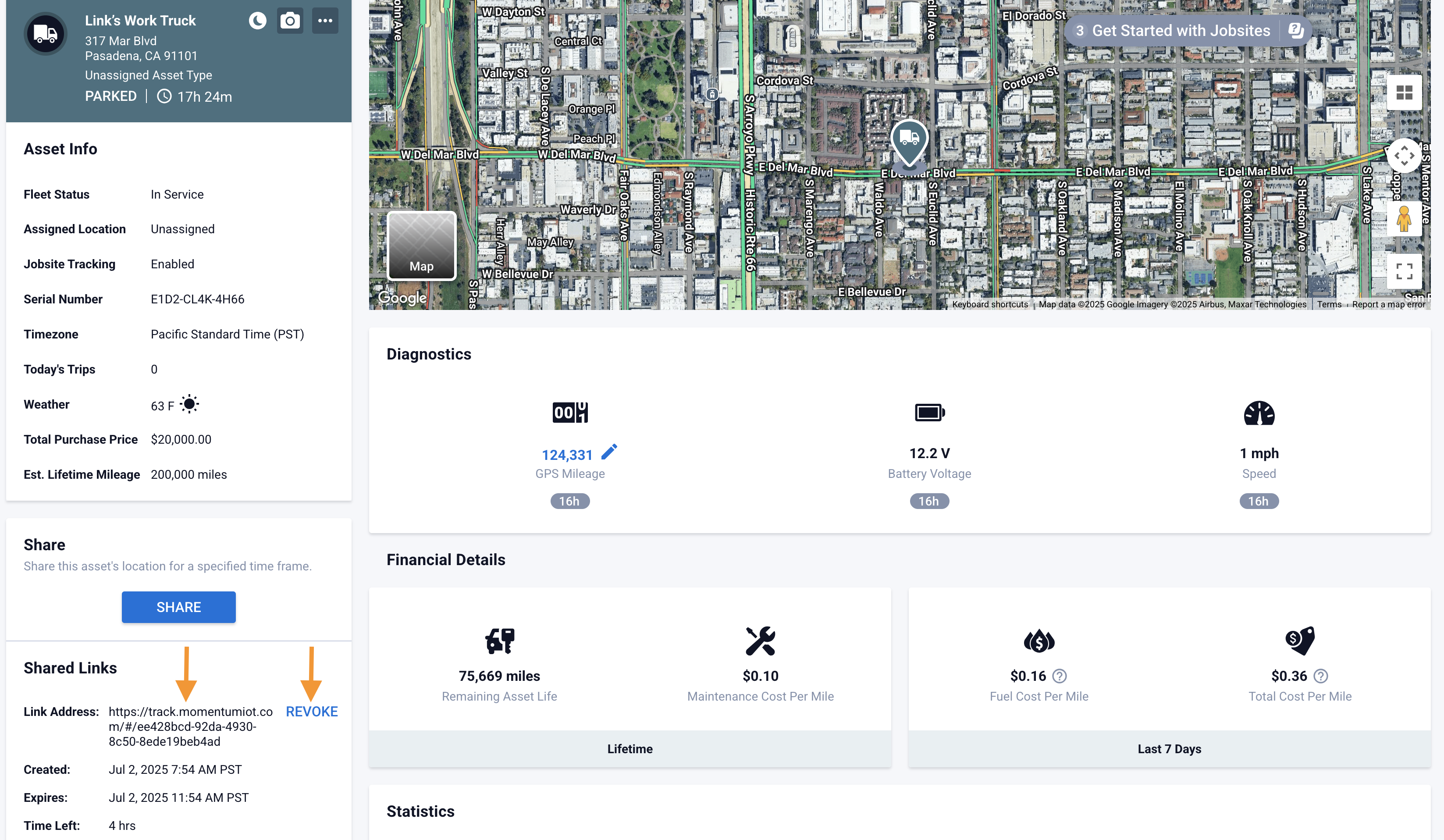Toggle the night mode moon icon

pos(257,21)
